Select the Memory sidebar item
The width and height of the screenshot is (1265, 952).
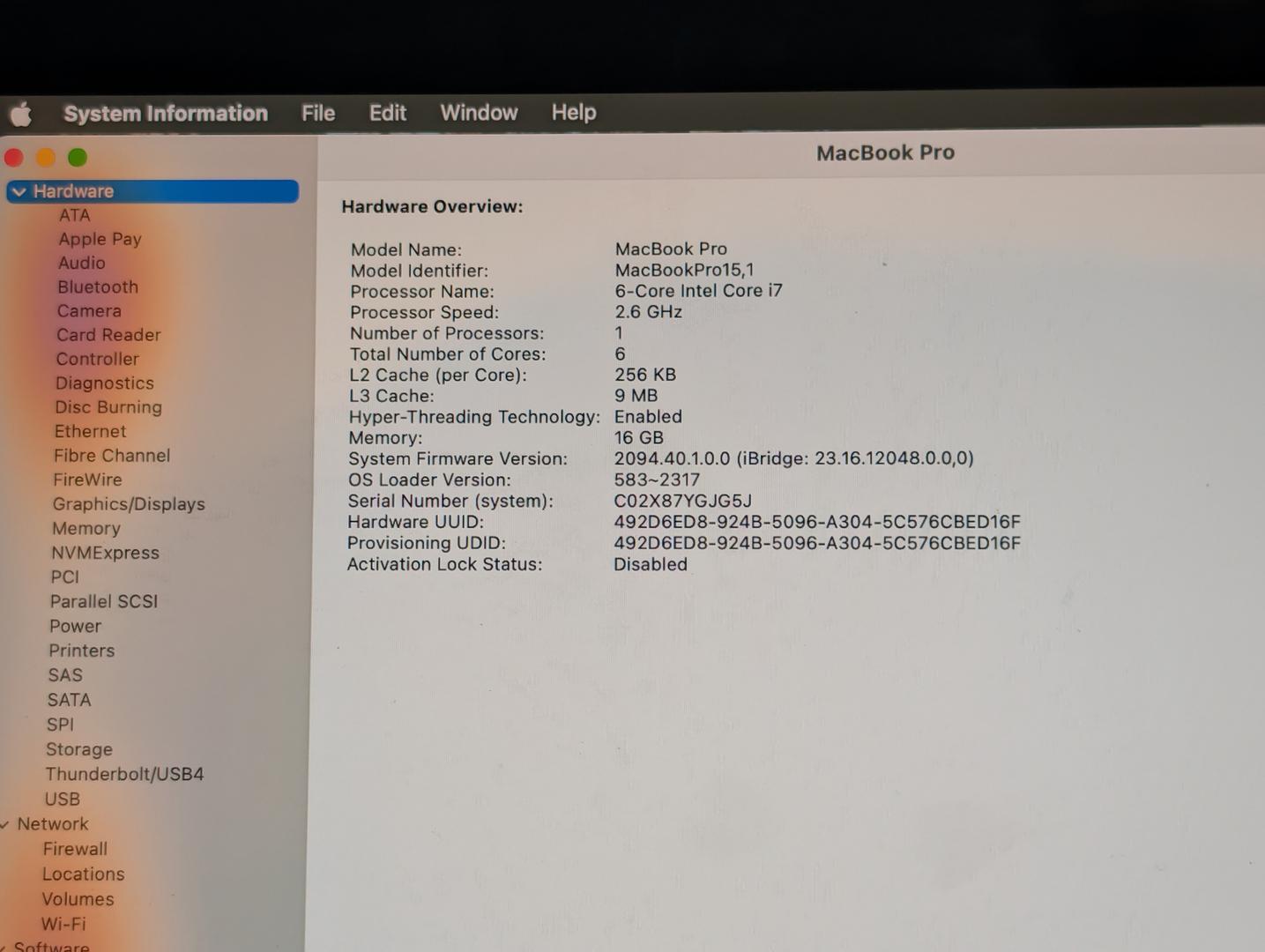[x=86, y=529]
